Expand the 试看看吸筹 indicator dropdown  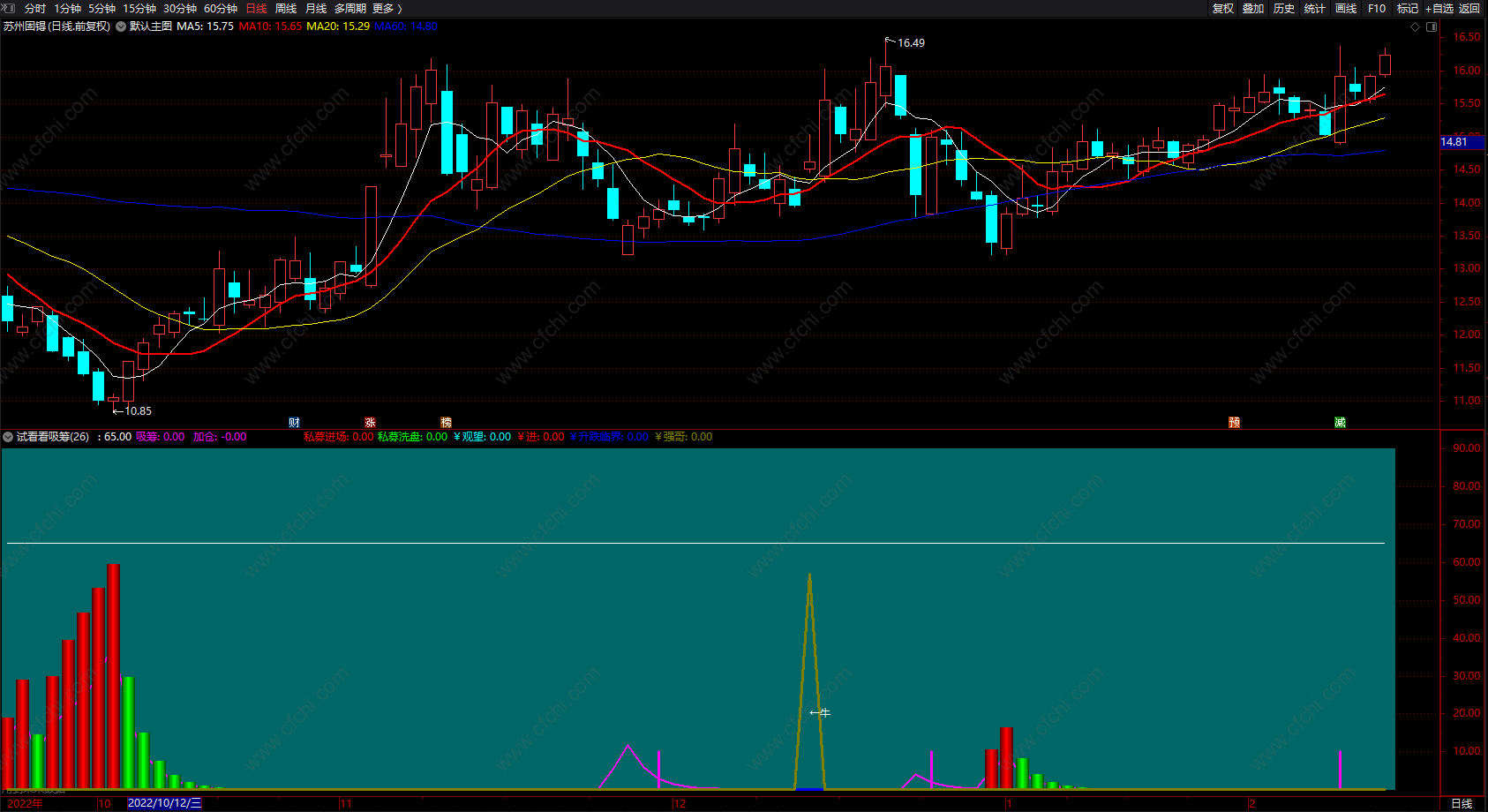tap(8, 437)
